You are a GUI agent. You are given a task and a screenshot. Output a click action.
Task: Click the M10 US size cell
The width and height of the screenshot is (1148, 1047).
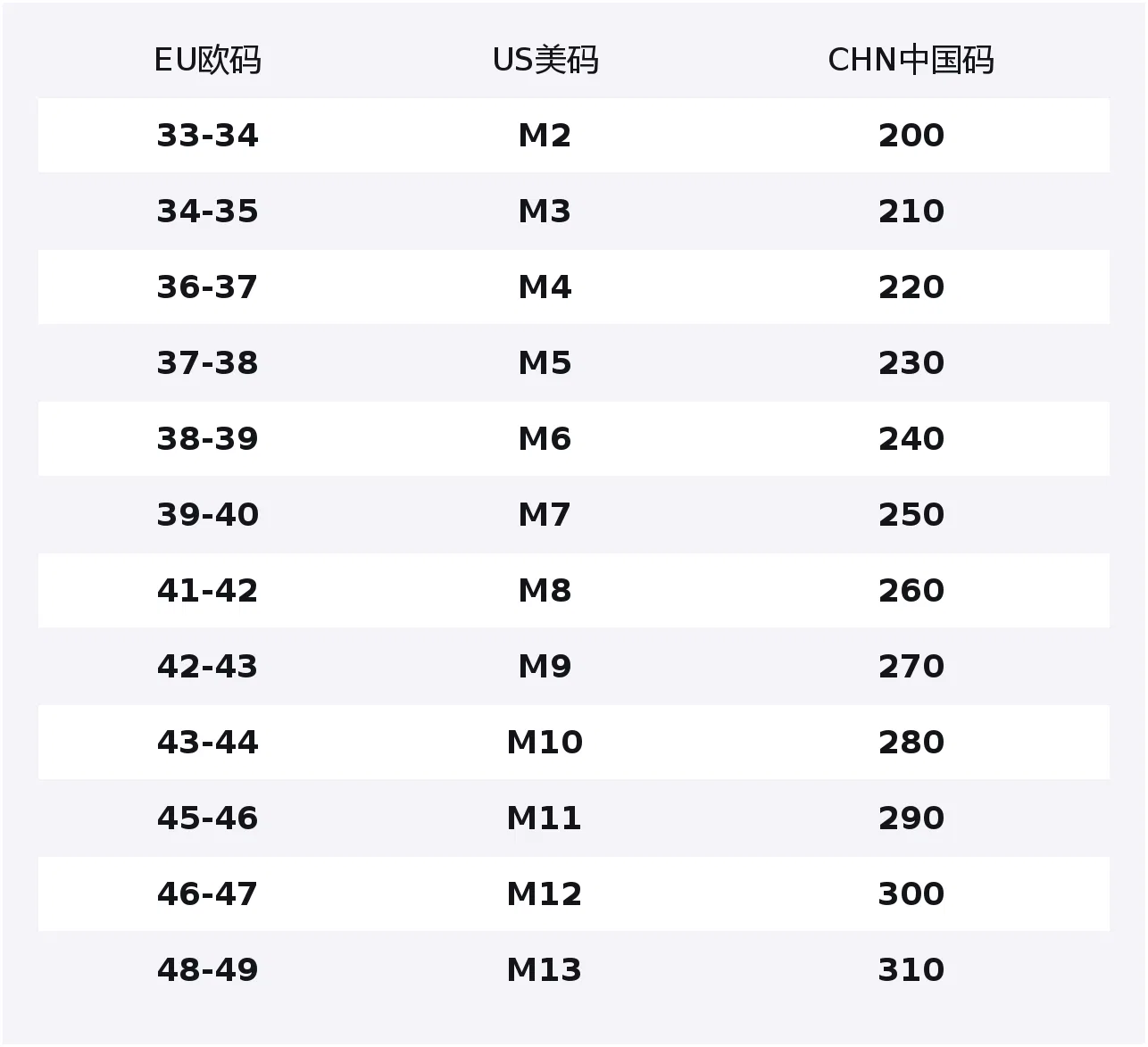click(x=545, y=743)
